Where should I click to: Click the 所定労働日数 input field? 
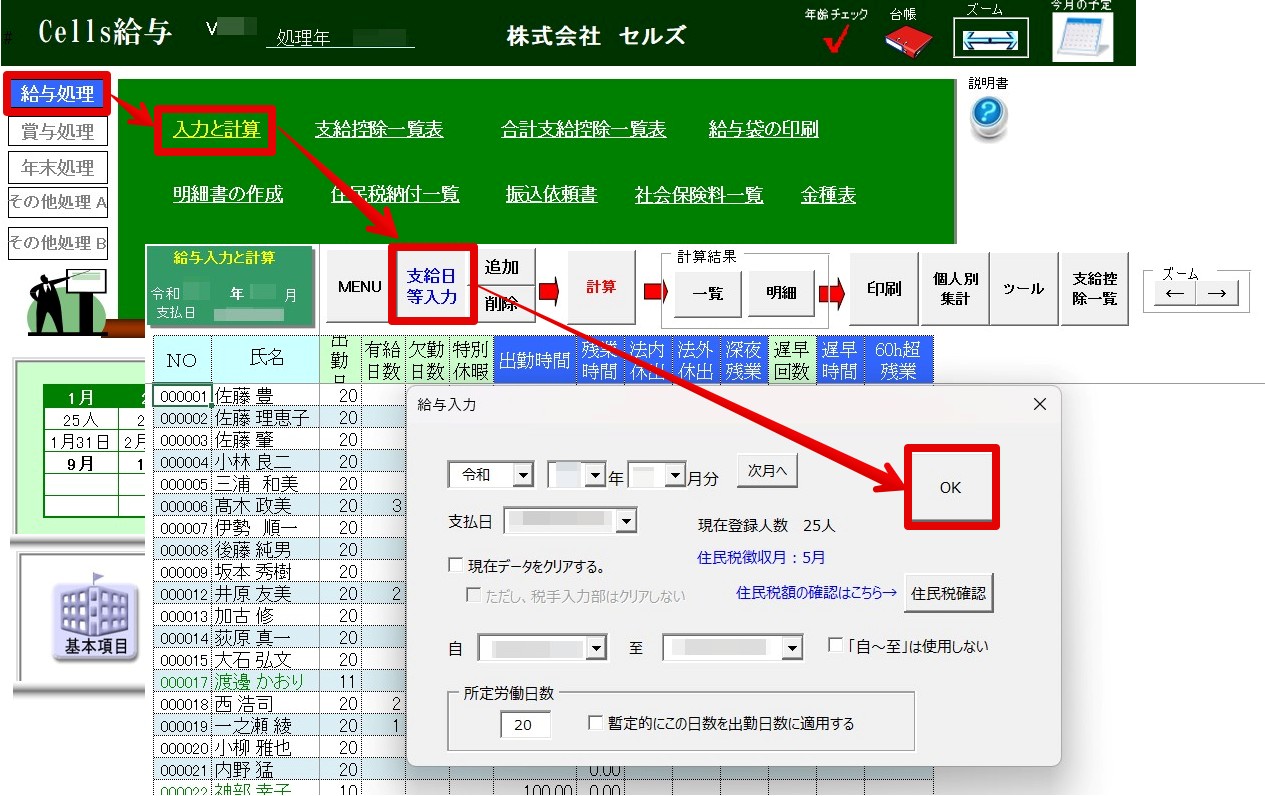(x=526, y=725)
